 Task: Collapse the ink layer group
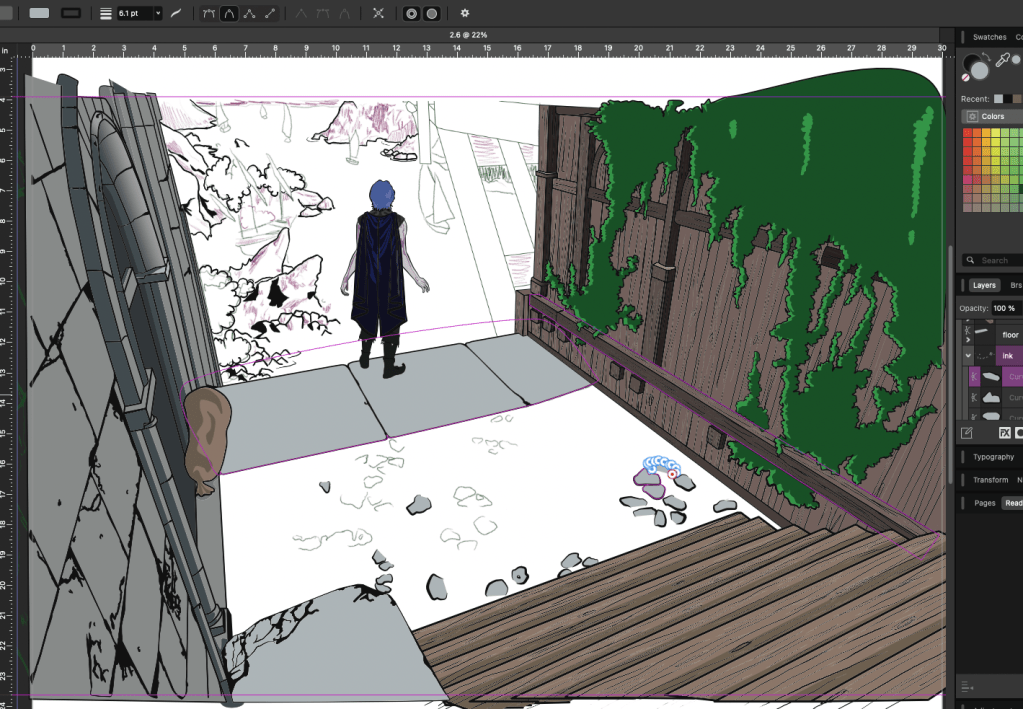pyautogui.click(x=968, y=355)
